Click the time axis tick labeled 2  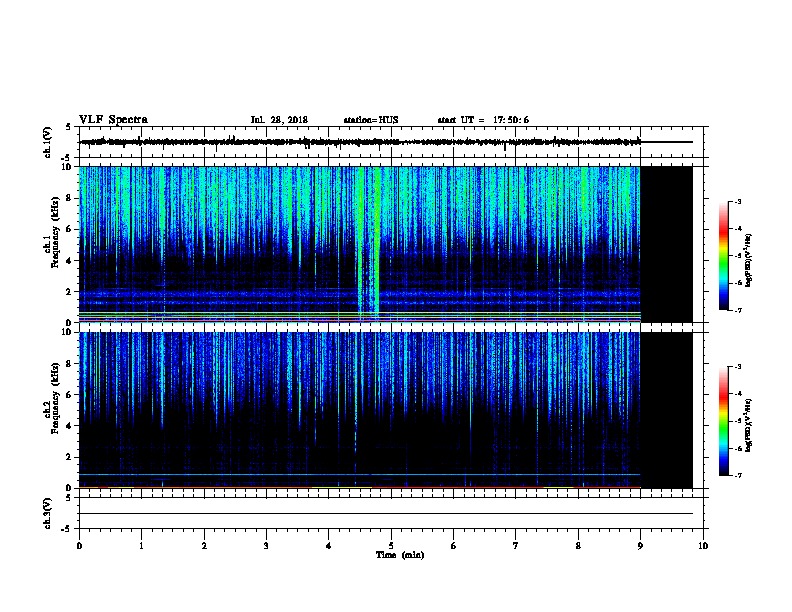tap(204, 546)
